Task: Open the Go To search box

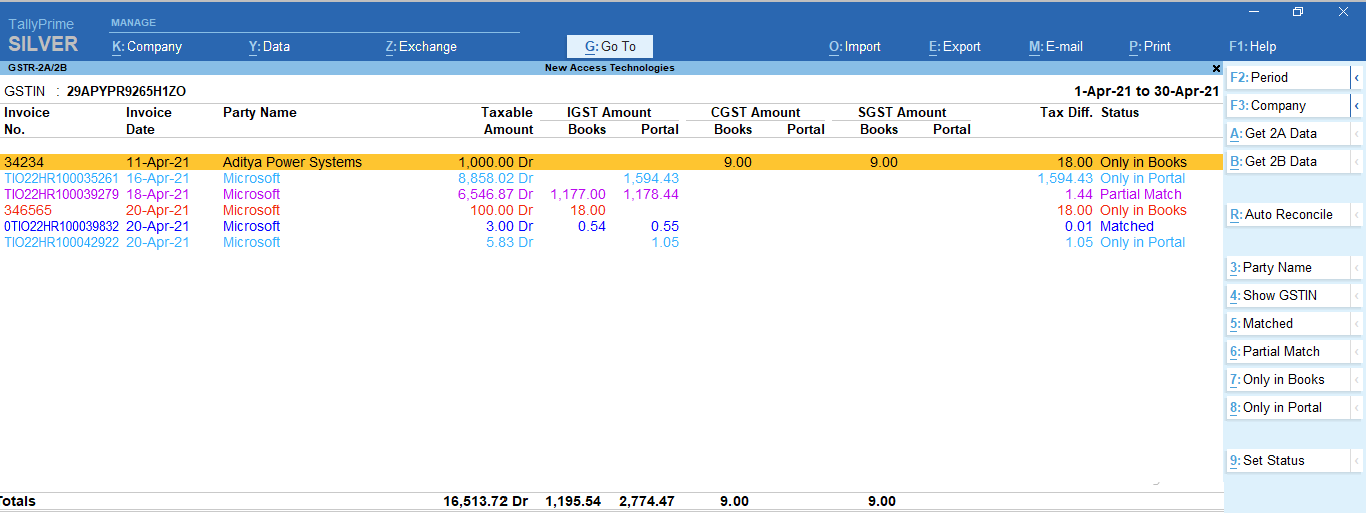Action: point(610,46)
